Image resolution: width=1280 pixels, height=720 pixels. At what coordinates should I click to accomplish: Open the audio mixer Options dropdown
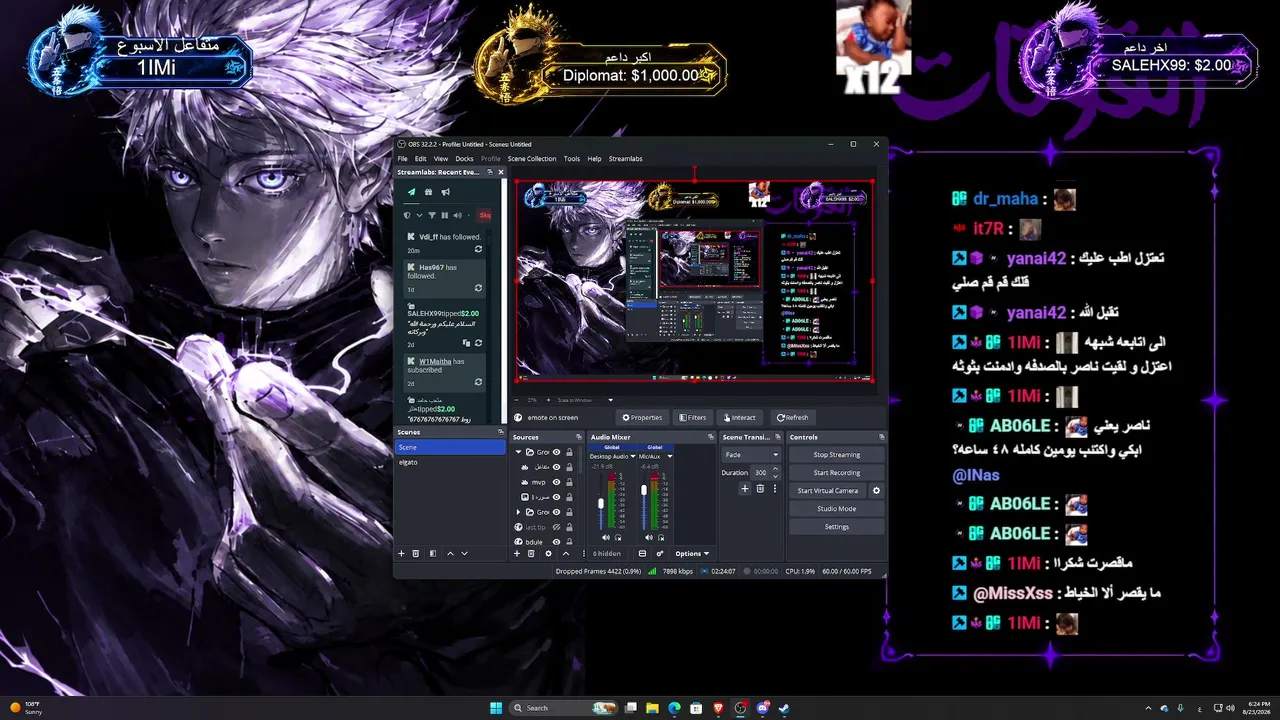click(x=692, y=553)
